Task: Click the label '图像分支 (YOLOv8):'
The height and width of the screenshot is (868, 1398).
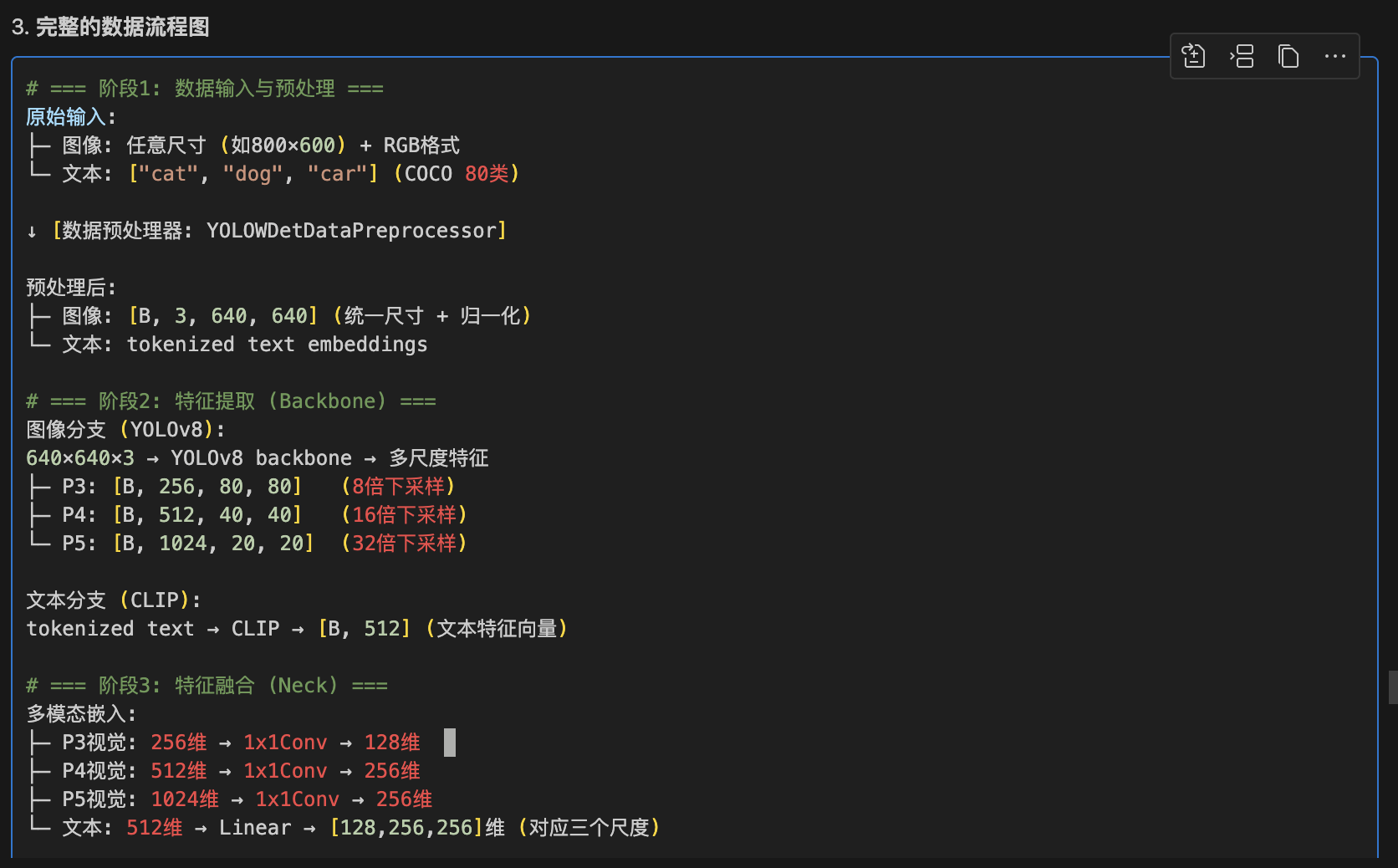Action: coord(125,430)
